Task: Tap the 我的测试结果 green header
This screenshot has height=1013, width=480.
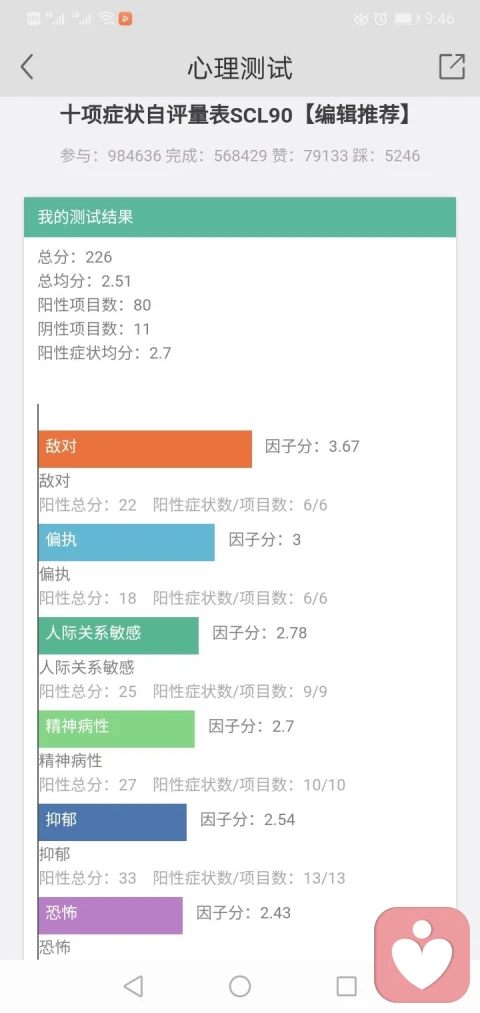Action: [240, 217]
